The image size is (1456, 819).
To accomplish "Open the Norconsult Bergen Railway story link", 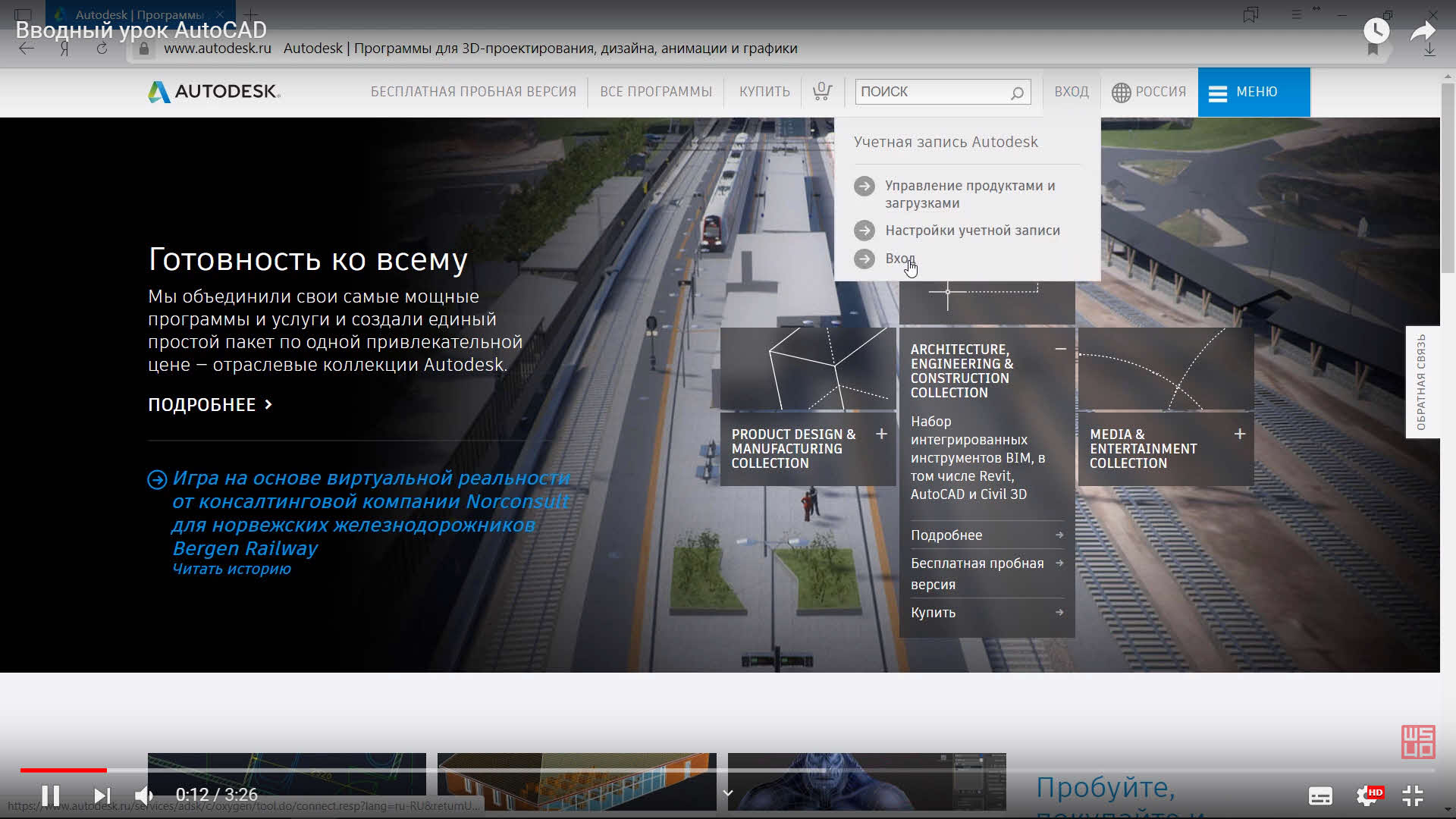I will [370, 513].
